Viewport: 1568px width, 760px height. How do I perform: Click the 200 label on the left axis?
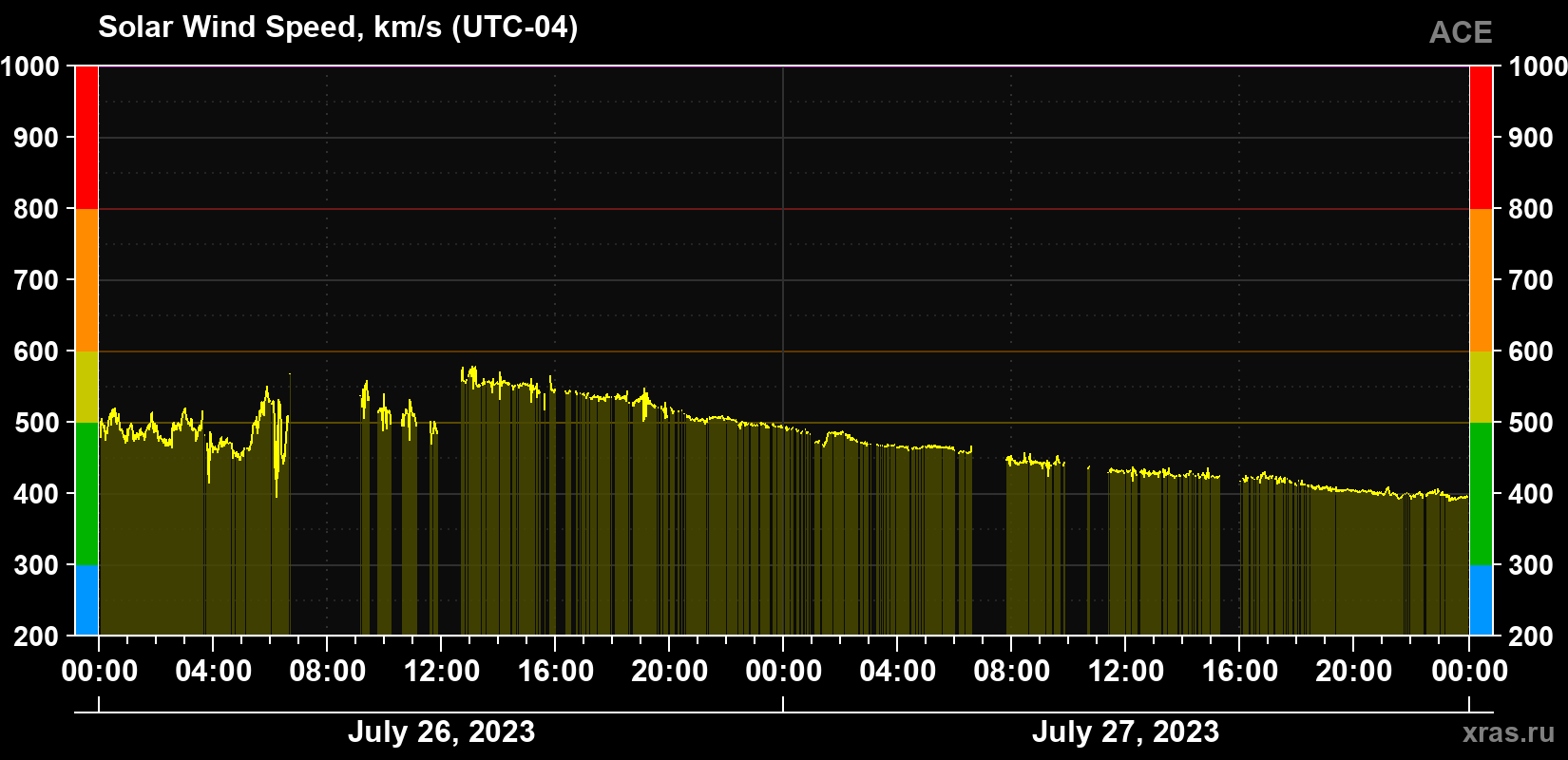(x=36, y=636)
